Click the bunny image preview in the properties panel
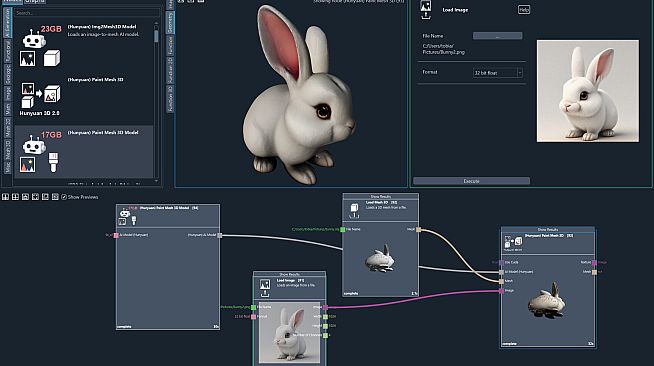The width and height of the screenshot is (654, 366). [588, 91]
